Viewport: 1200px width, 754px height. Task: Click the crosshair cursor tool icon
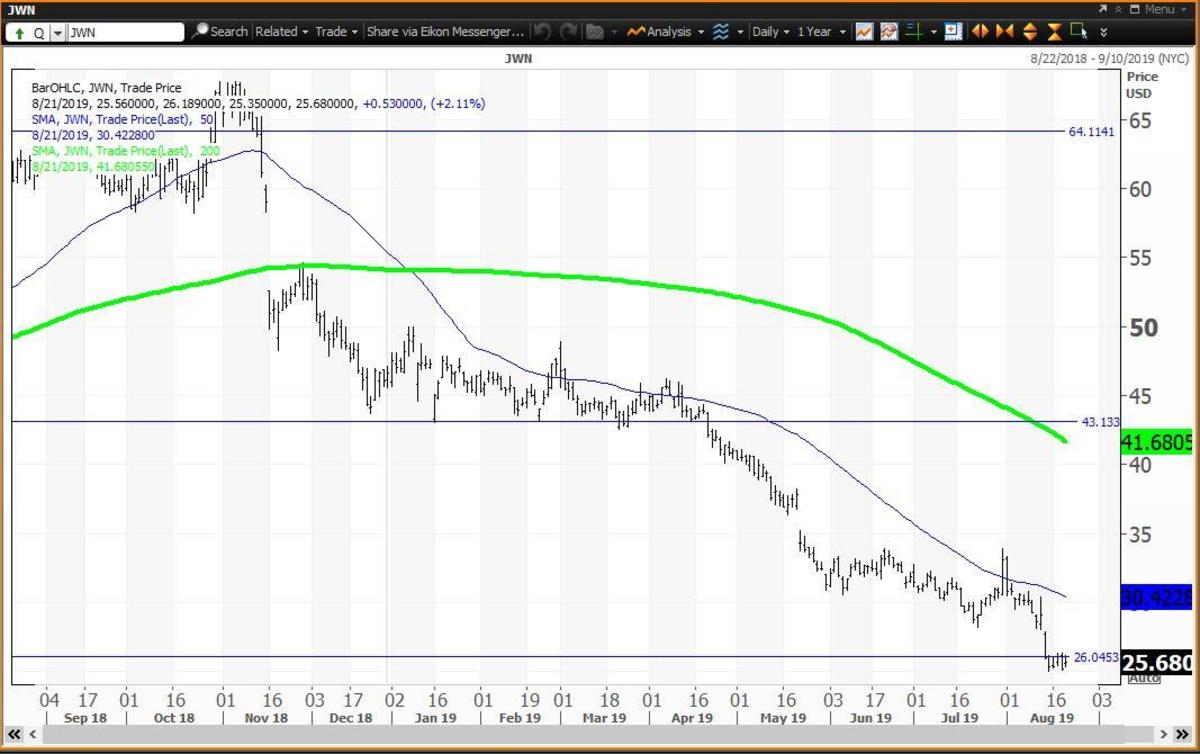pyautogui.click(x=913, y=32)
